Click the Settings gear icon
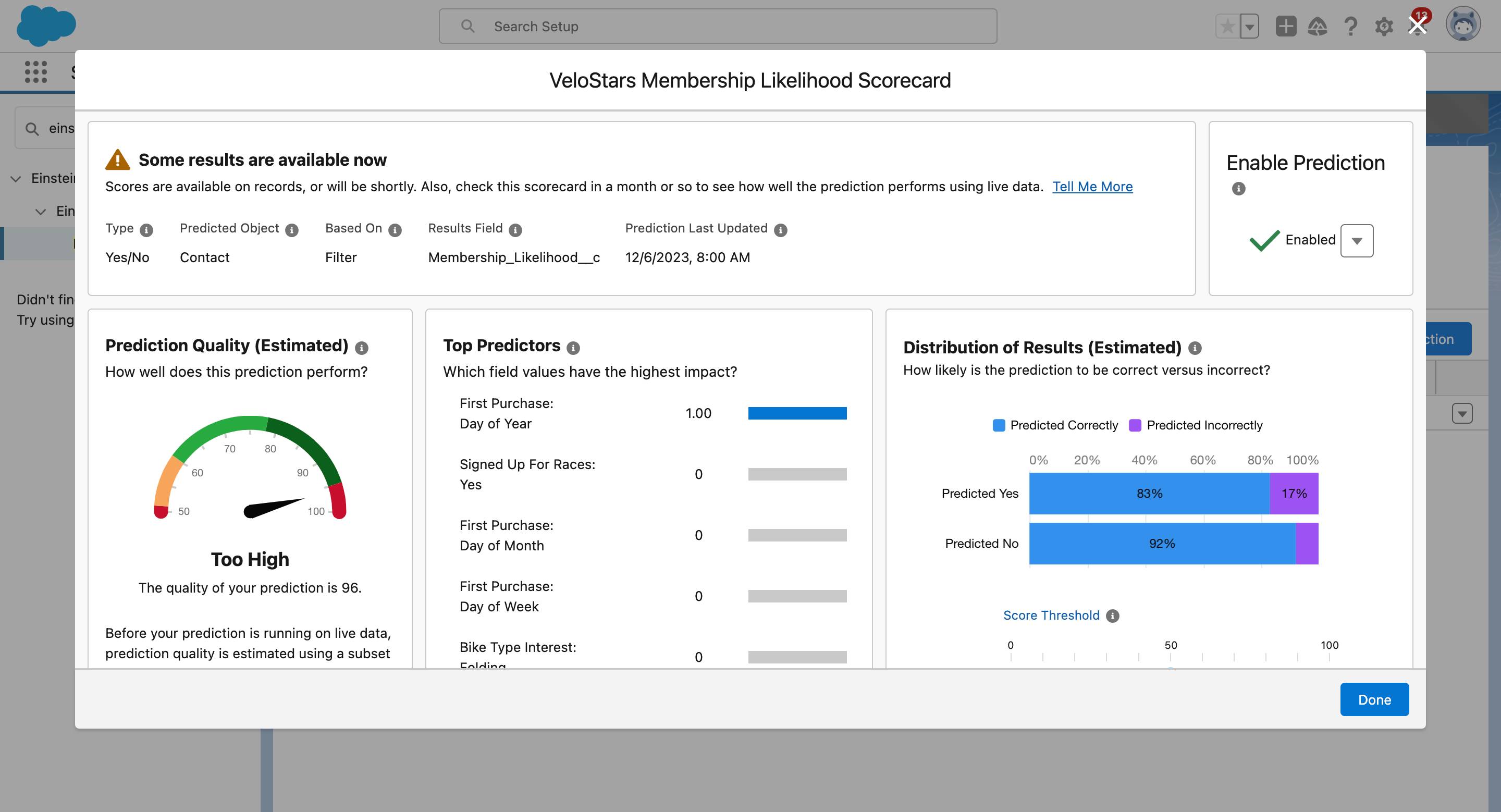This screenshot has height=812, width=1501. (x=1383, y=26)
